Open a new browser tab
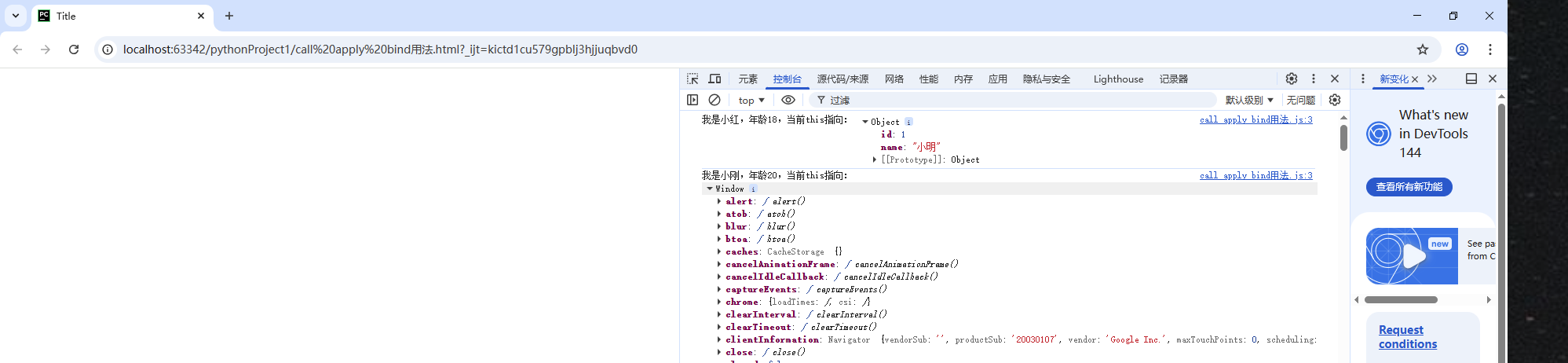 tap(229, 16)
